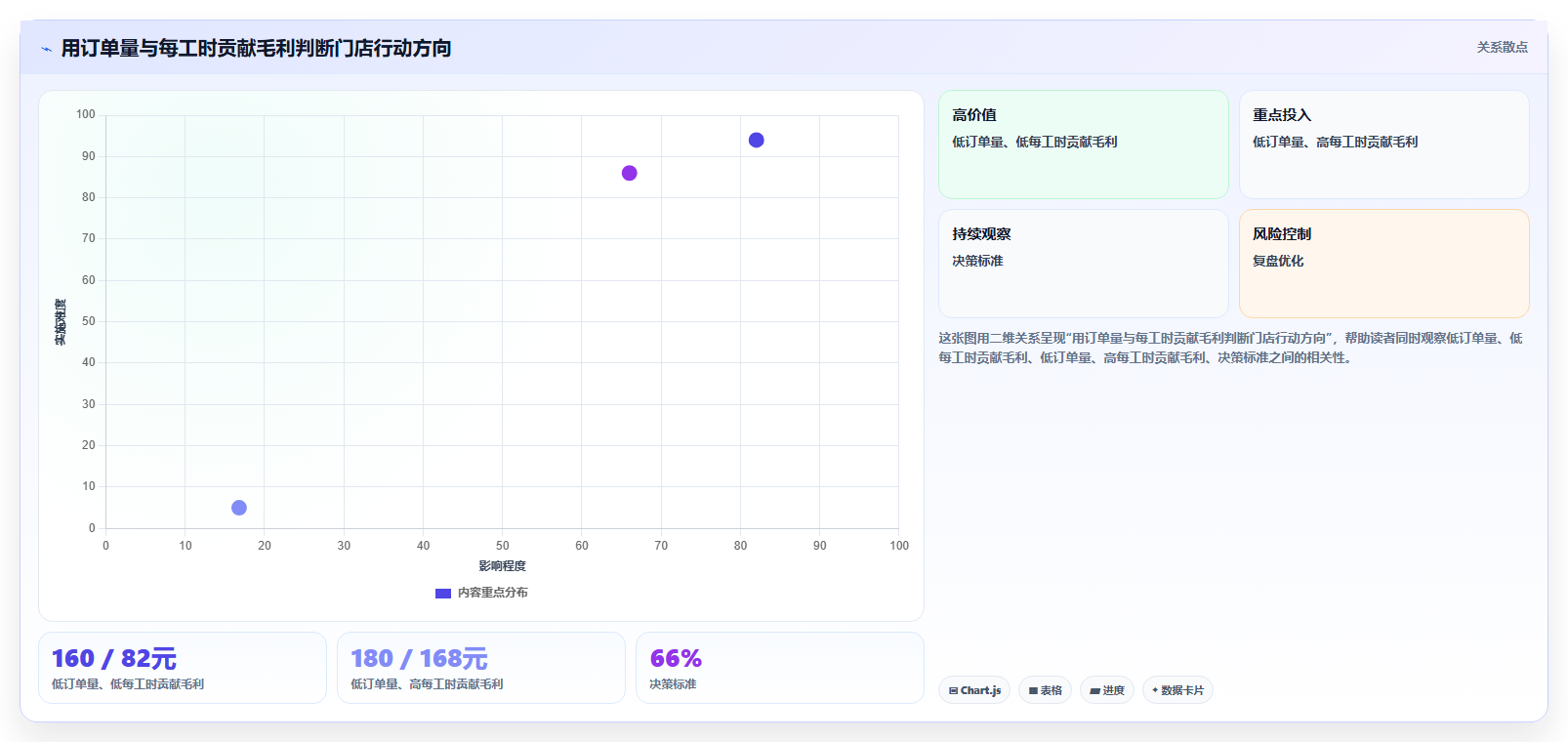Screen dimensions: 1568x742
Task: Click the 进度 tag chip
Action: [x=1107, y=690]
